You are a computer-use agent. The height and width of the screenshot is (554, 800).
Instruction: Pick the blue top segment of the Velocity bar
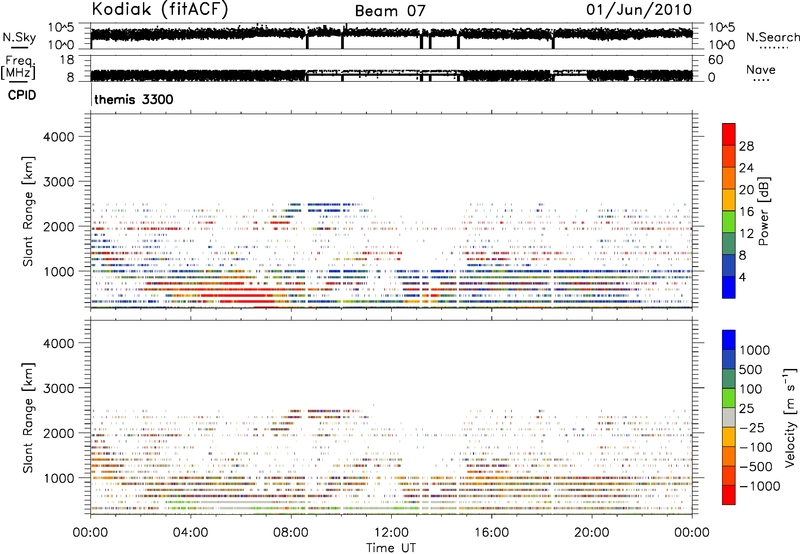(x=729, y=340)
